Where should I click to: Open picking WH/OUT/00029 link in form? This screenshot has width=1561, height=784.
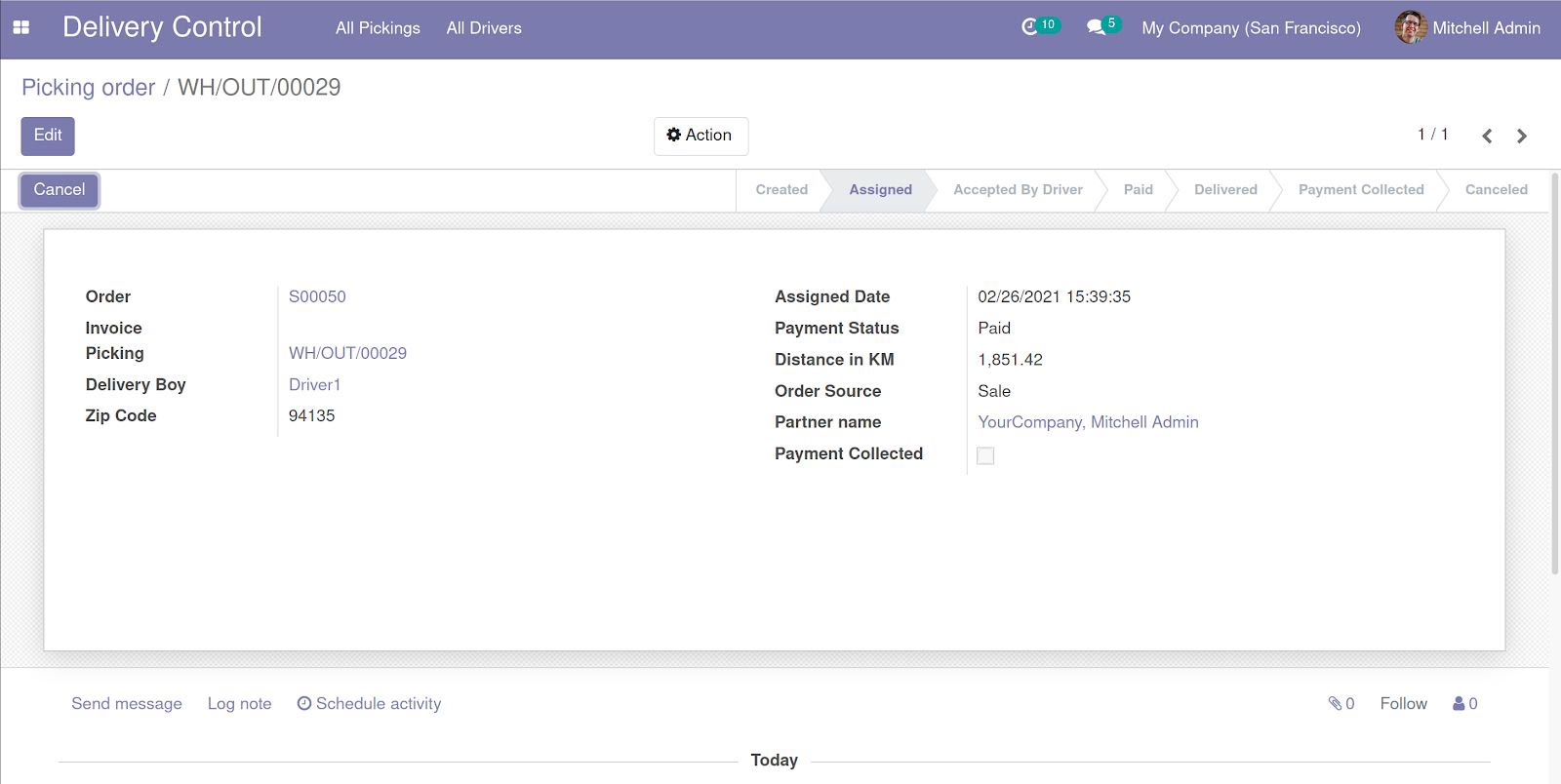[x=347, y=353]
